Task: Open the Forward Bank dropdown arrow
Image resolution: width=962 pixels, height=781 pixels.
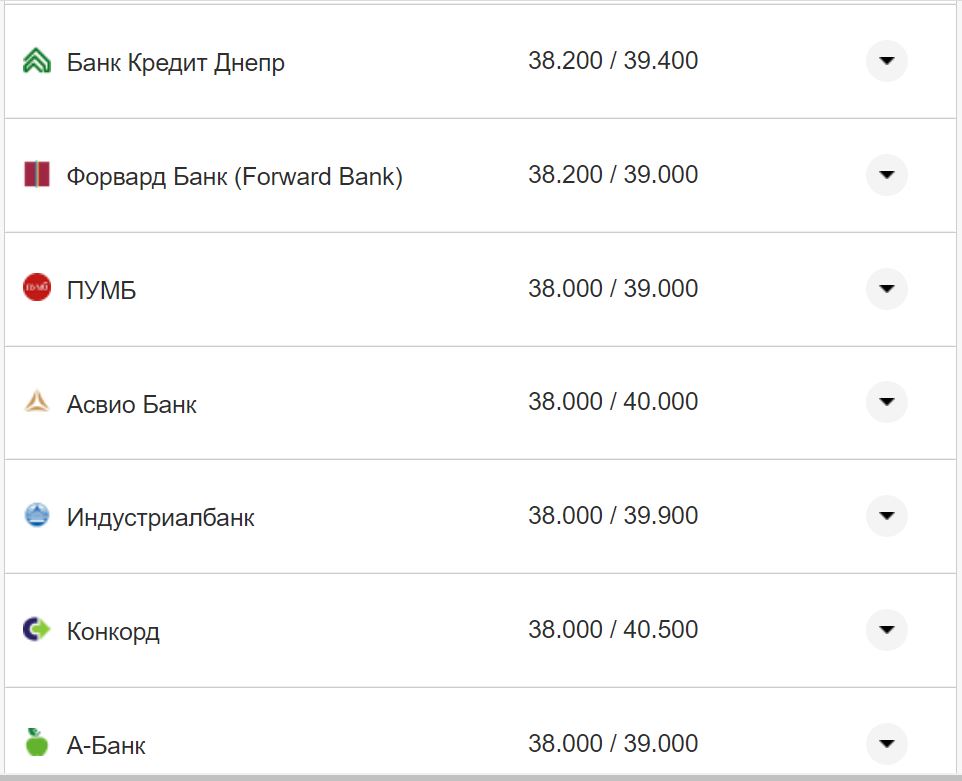Action: point(886,174)
